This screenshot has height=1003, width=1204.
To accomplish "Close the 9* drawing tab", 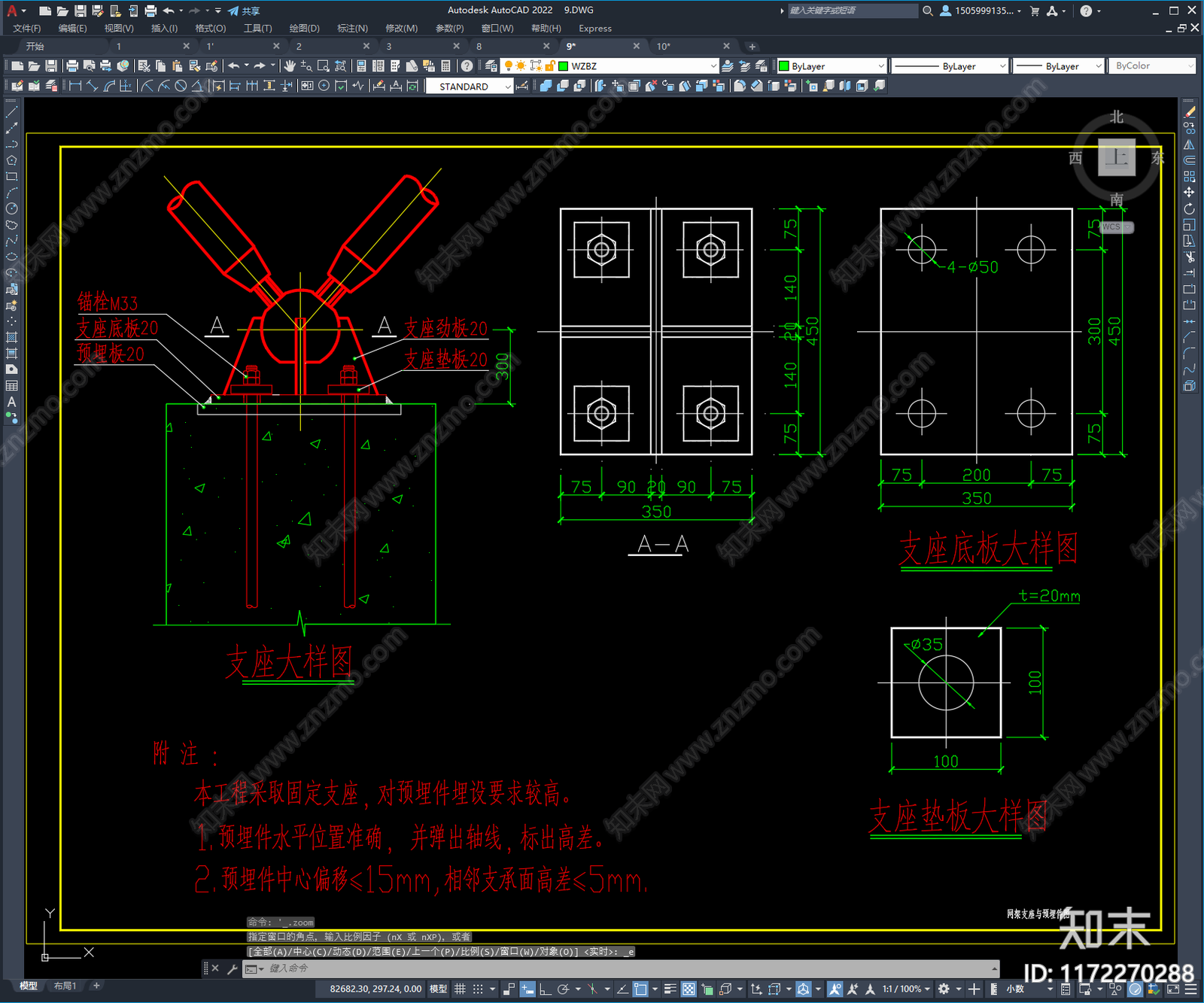I will [x=637, y=47].
